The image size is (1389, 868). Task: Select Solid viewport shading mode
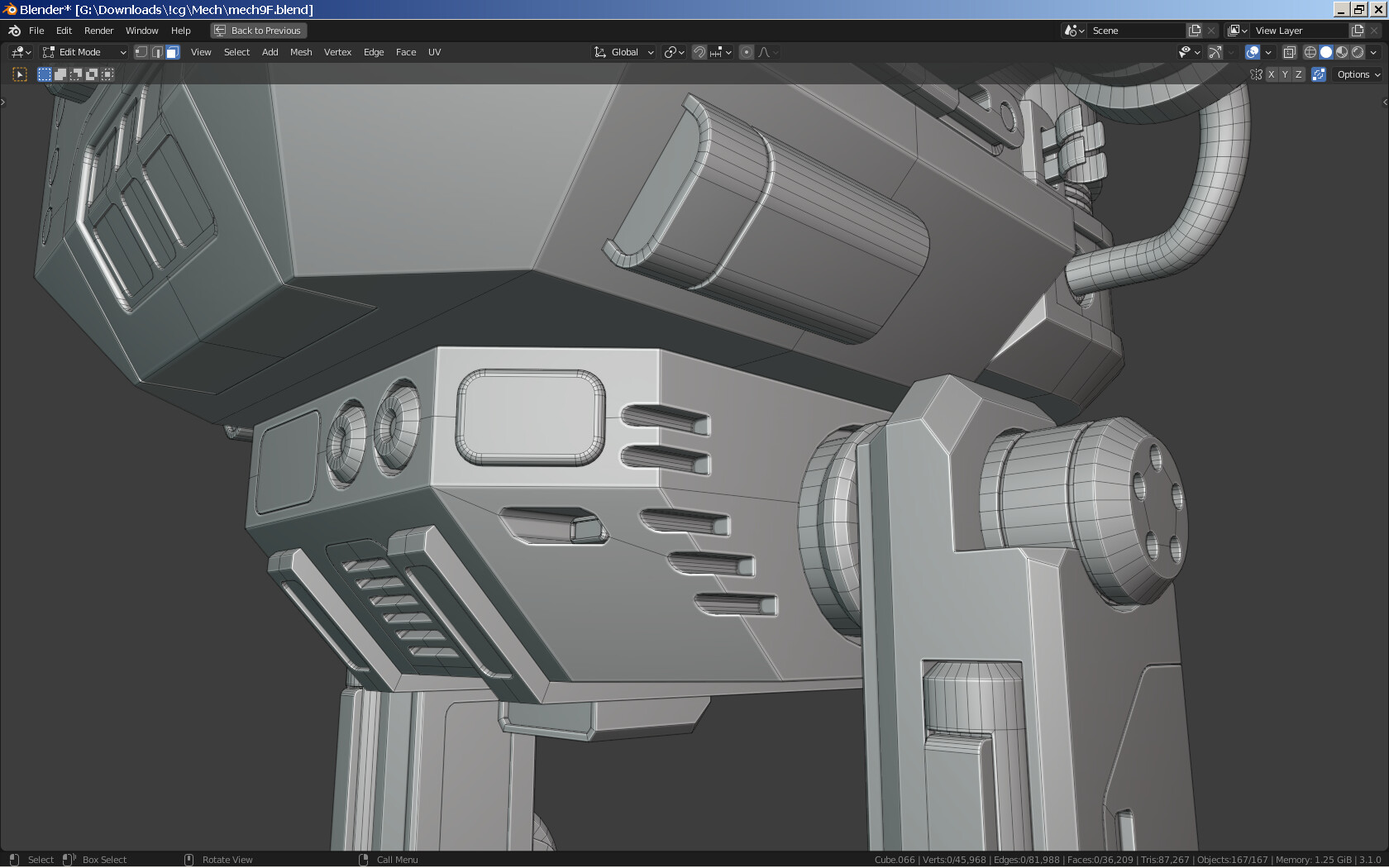[x=1325, y=52]
